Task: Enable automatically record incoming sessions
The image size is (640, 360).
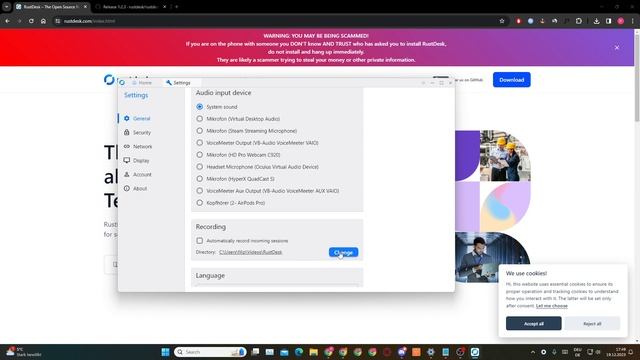Action: tap(200, 241)
